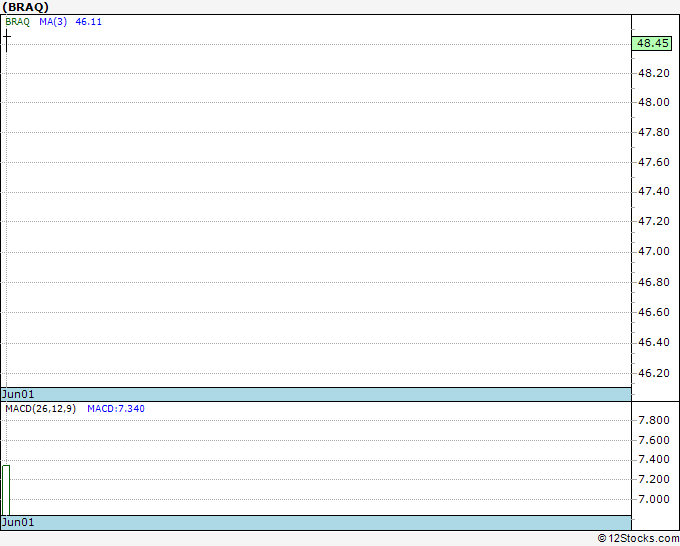This screenshot has height=546, width=680.
Task: Click the 47.60 price axis label
Action: point(654,162)
